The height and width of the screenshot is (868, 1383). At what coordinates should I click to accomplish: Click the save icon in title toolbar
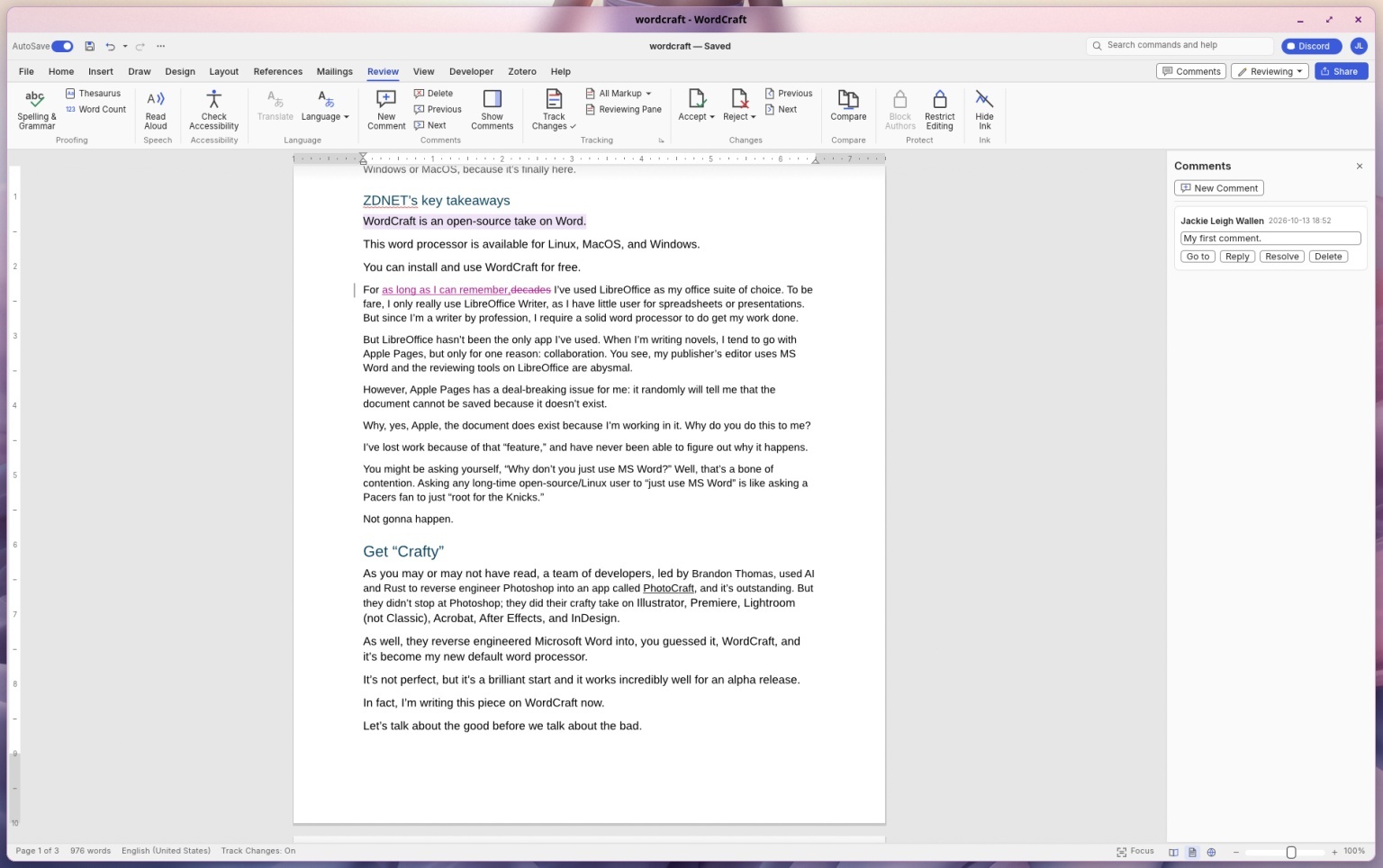tap(90, 46)
